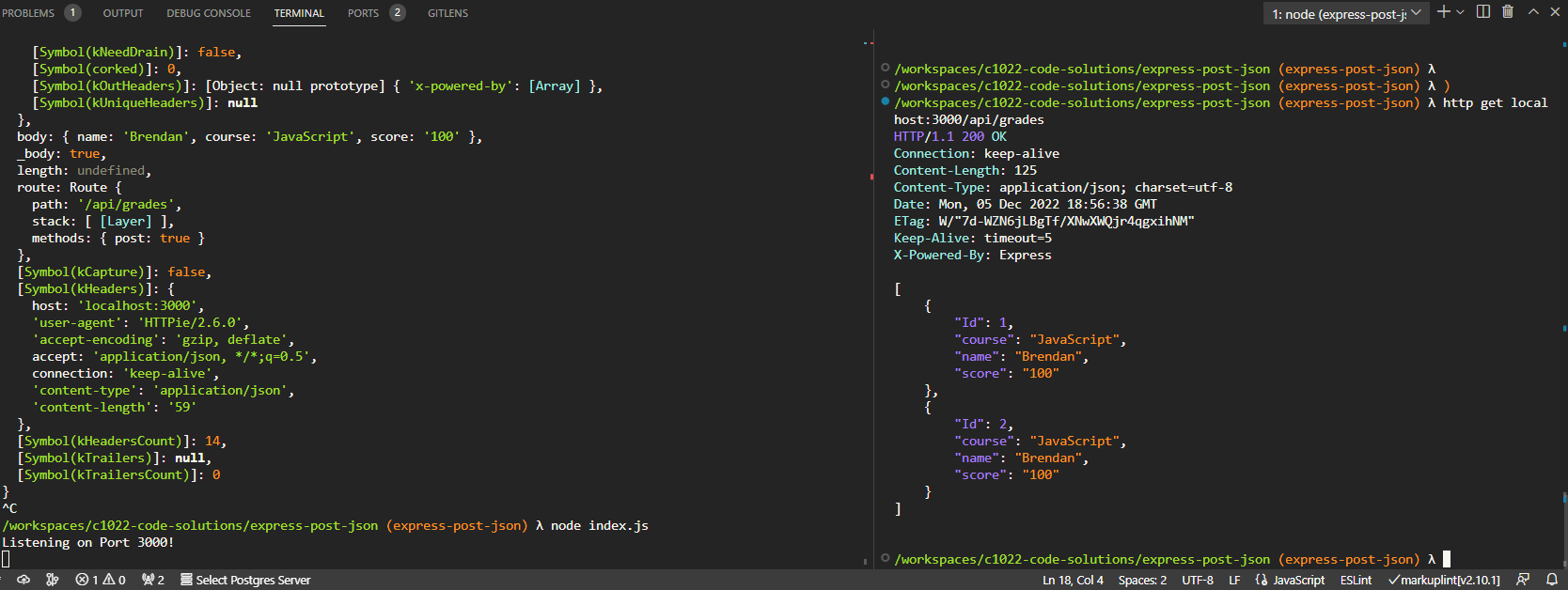The image size is (1568, 590).
Task: Click the 'Content-Length: 125' header line
Action: point(964,170)
